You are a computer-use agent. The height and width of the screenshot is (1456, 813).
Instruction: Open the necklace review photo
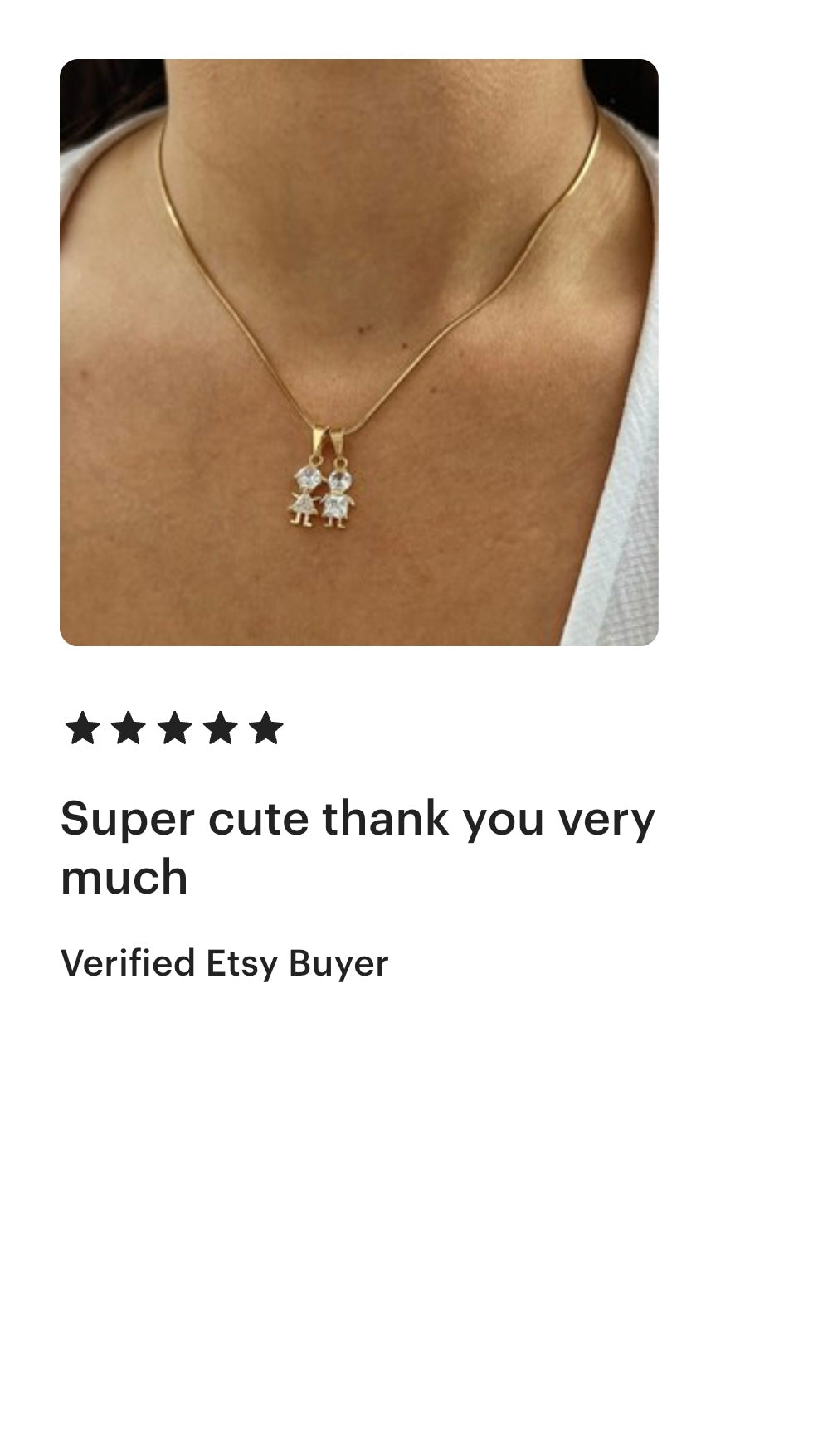coord(359,353)
